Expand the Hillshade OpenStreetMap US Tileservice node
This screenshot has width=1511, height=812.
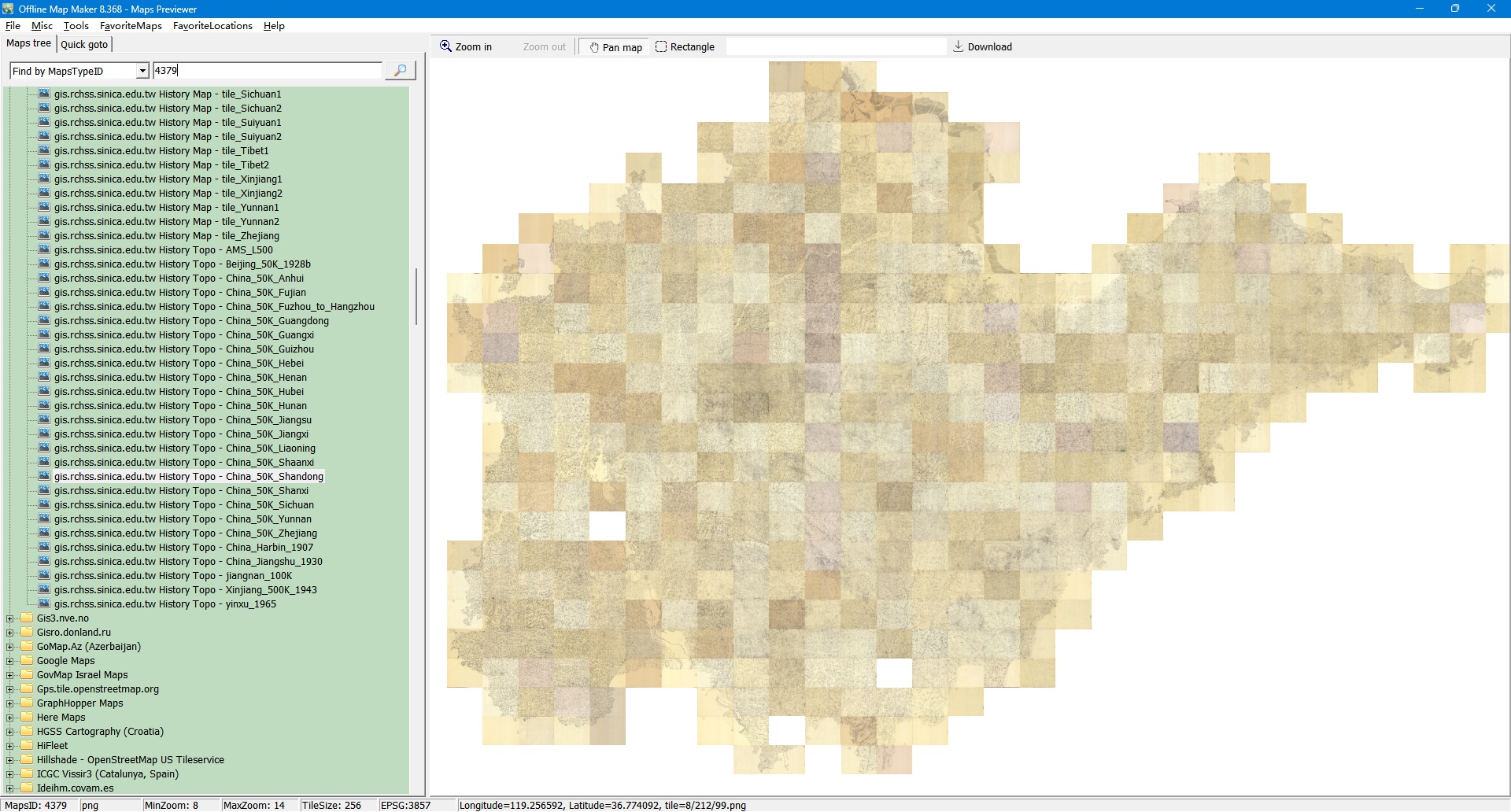click(x=10, y=760)
